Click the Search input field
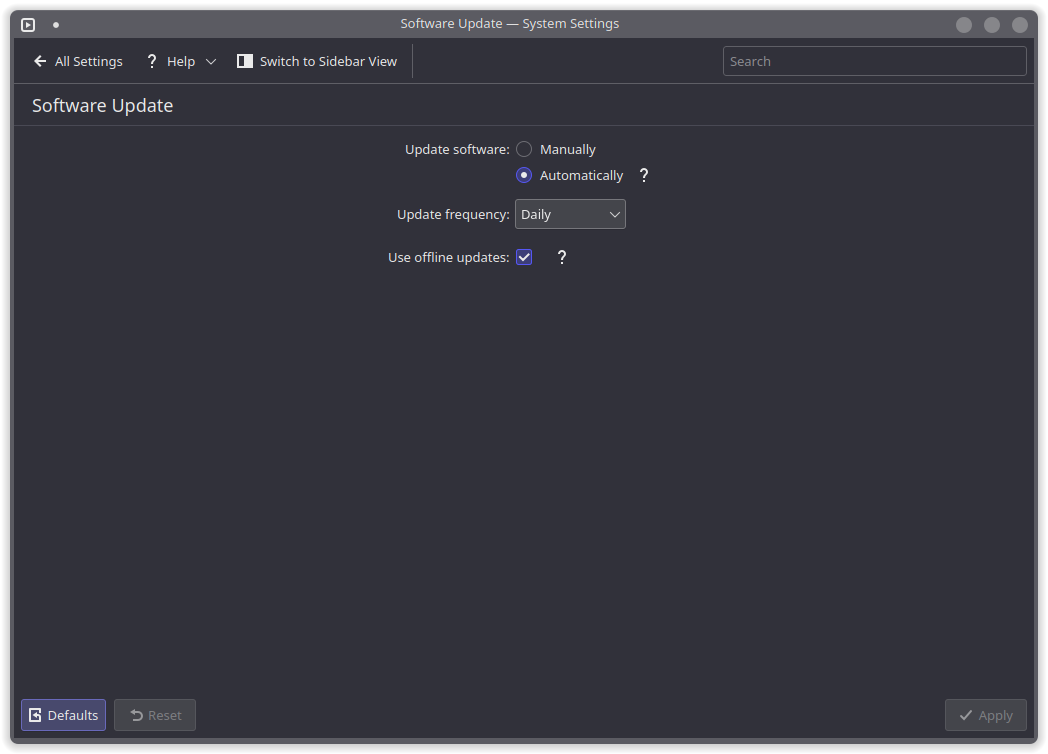Image resolution: width=1048 pixels, height=754 pixels. [x=874, y=61]
